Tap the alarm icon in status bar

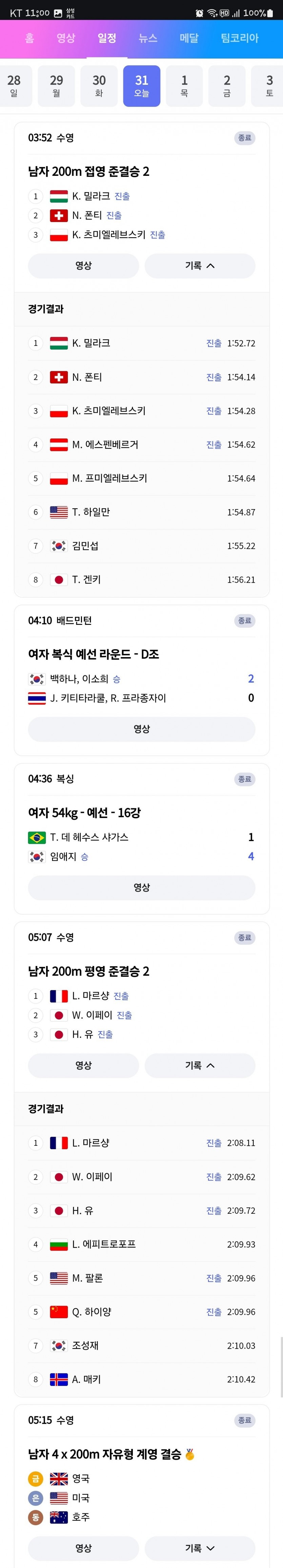tap(199, 13)
